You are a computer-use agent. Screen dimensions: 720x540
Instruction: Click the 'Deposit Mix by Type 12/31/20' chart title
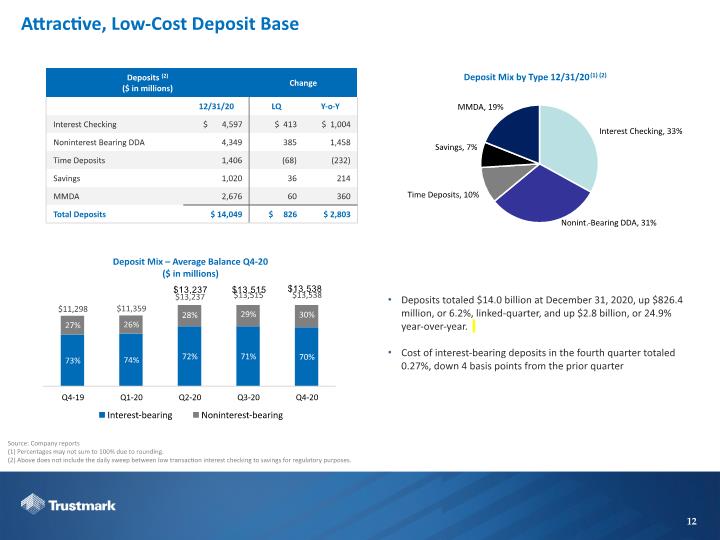point(535,77)
